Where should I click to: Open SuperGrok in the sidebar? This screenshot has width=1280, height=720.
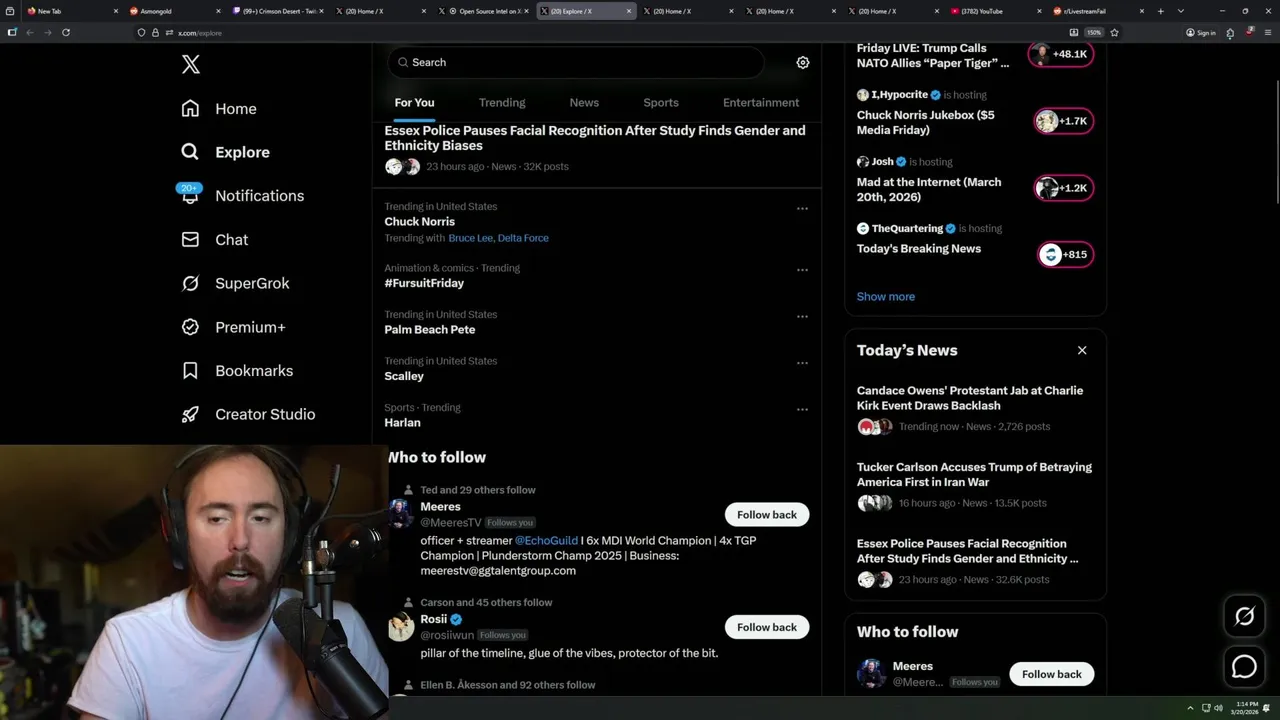(235, 283)
